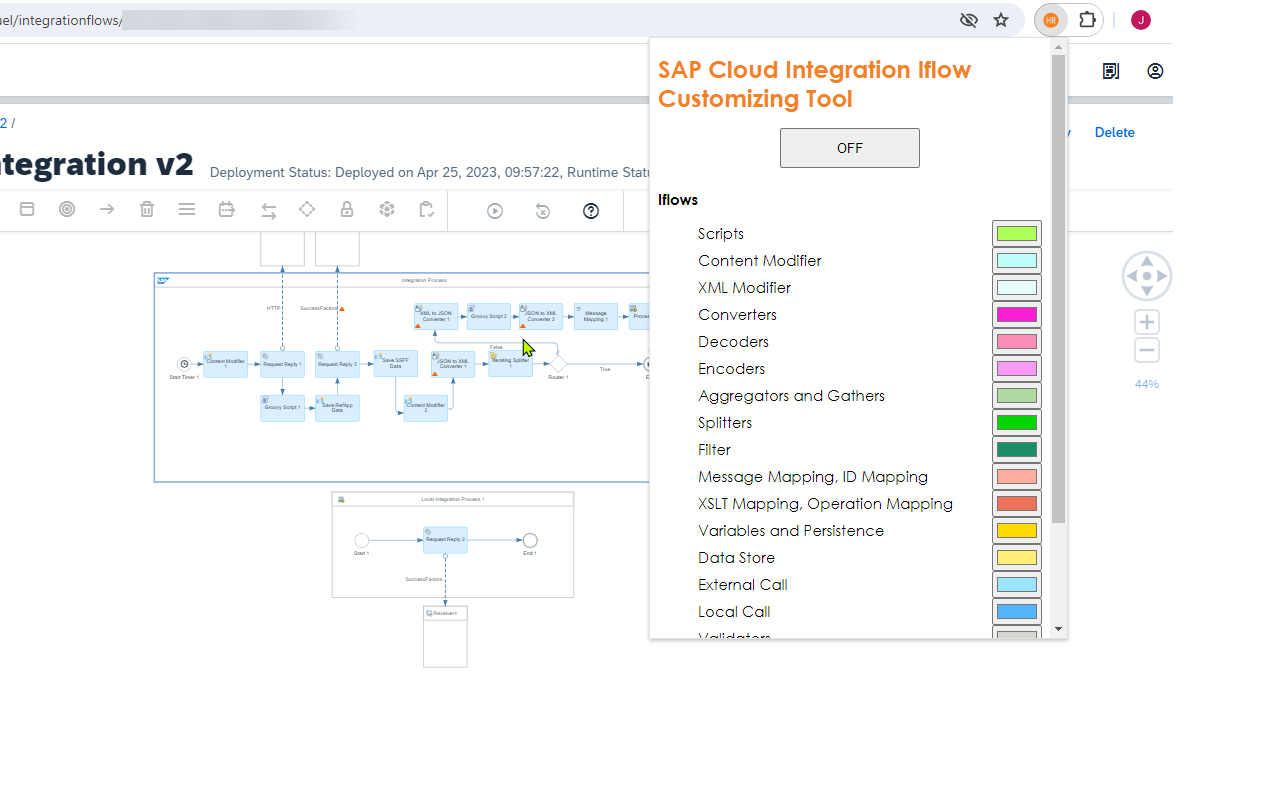Click the Delete link
Screen dimensions: 1280x800
pyautogui.click(x=1114, y=132)
